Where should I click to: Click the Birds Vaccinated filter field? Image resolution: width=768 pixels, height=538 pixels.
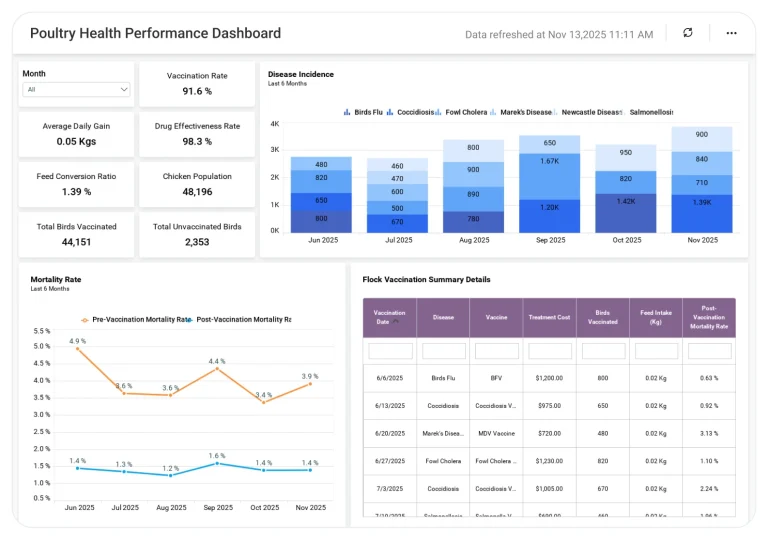tap(603, 351)
